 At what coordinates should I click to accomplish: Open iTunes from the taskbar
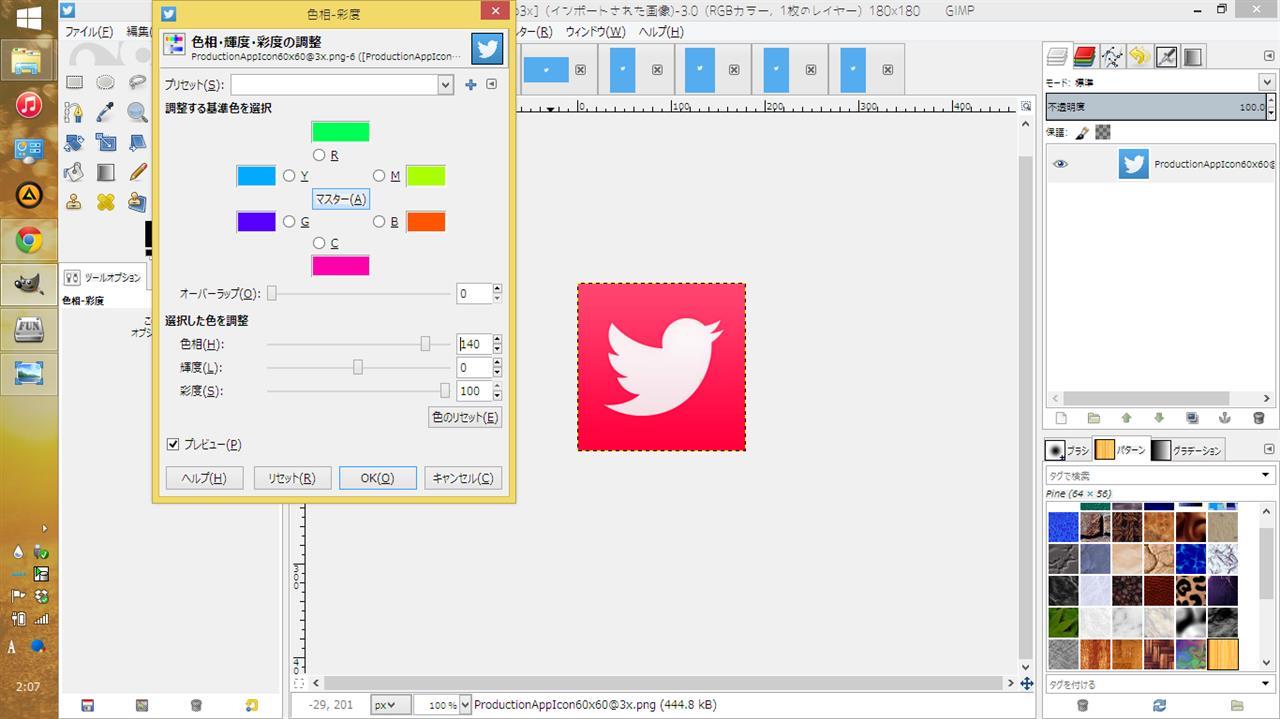coord(28,105)
